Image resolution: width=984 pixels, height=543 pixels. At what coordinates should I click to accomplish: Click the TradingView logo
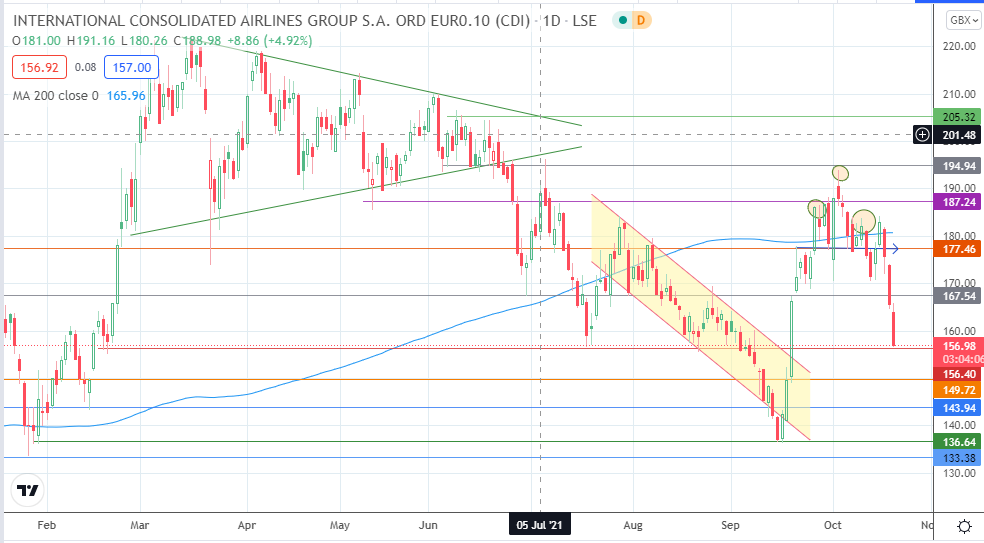(28, 490)
